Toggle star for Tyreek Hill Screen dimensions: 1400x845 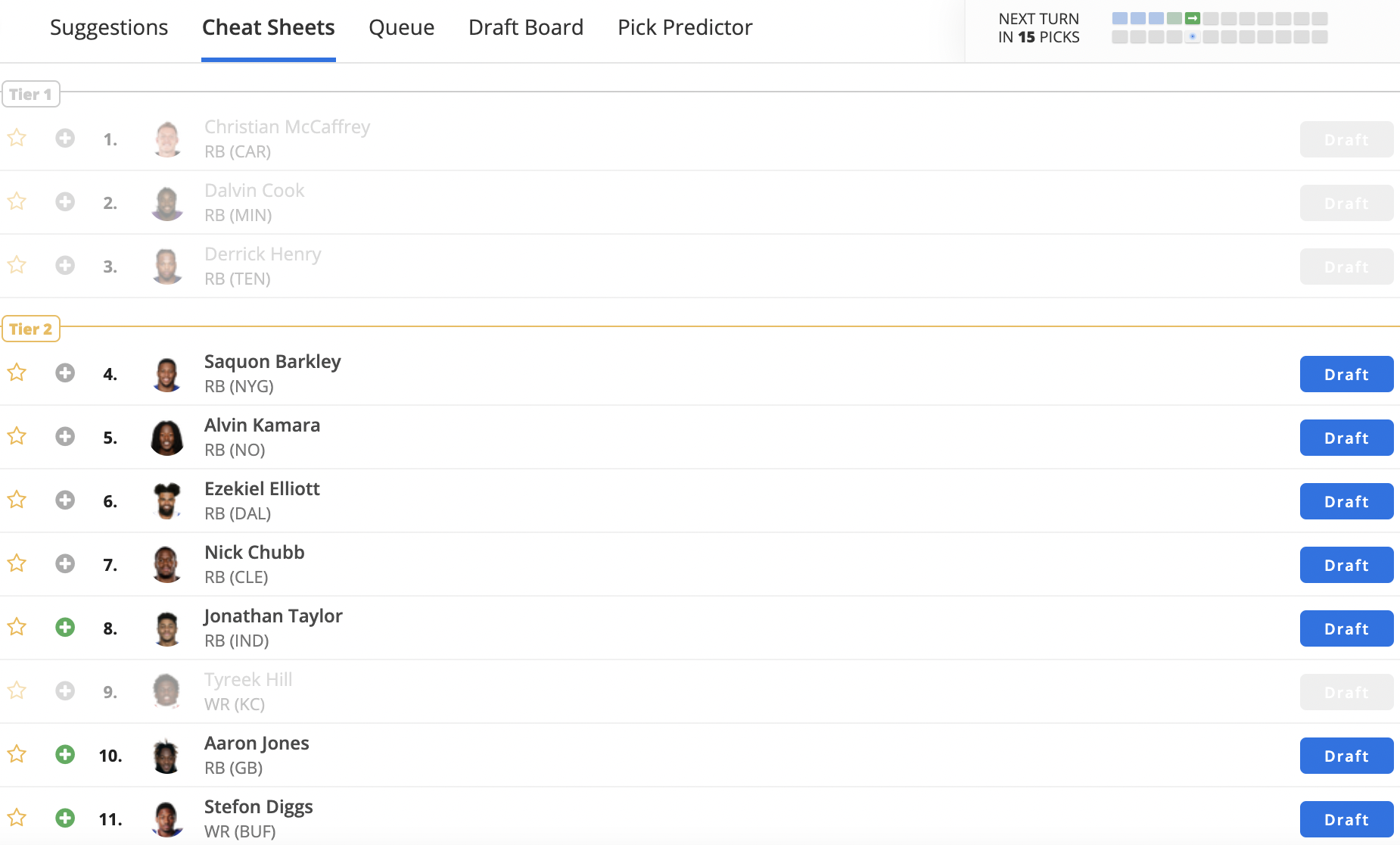(17, 691)
